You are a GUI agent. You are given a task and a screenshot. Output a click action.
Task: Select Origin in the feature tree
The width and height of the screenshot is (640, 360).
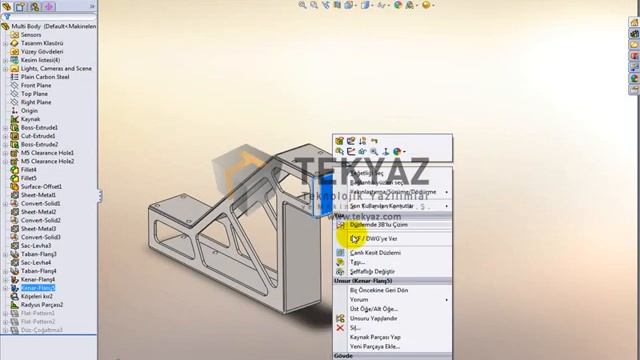click(29, 111)
